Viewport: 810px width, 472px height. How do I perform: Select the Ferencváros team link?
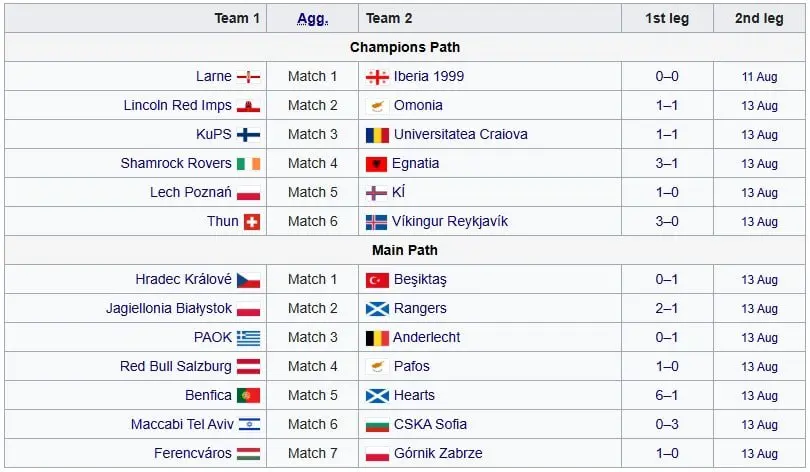click(193, 453)
